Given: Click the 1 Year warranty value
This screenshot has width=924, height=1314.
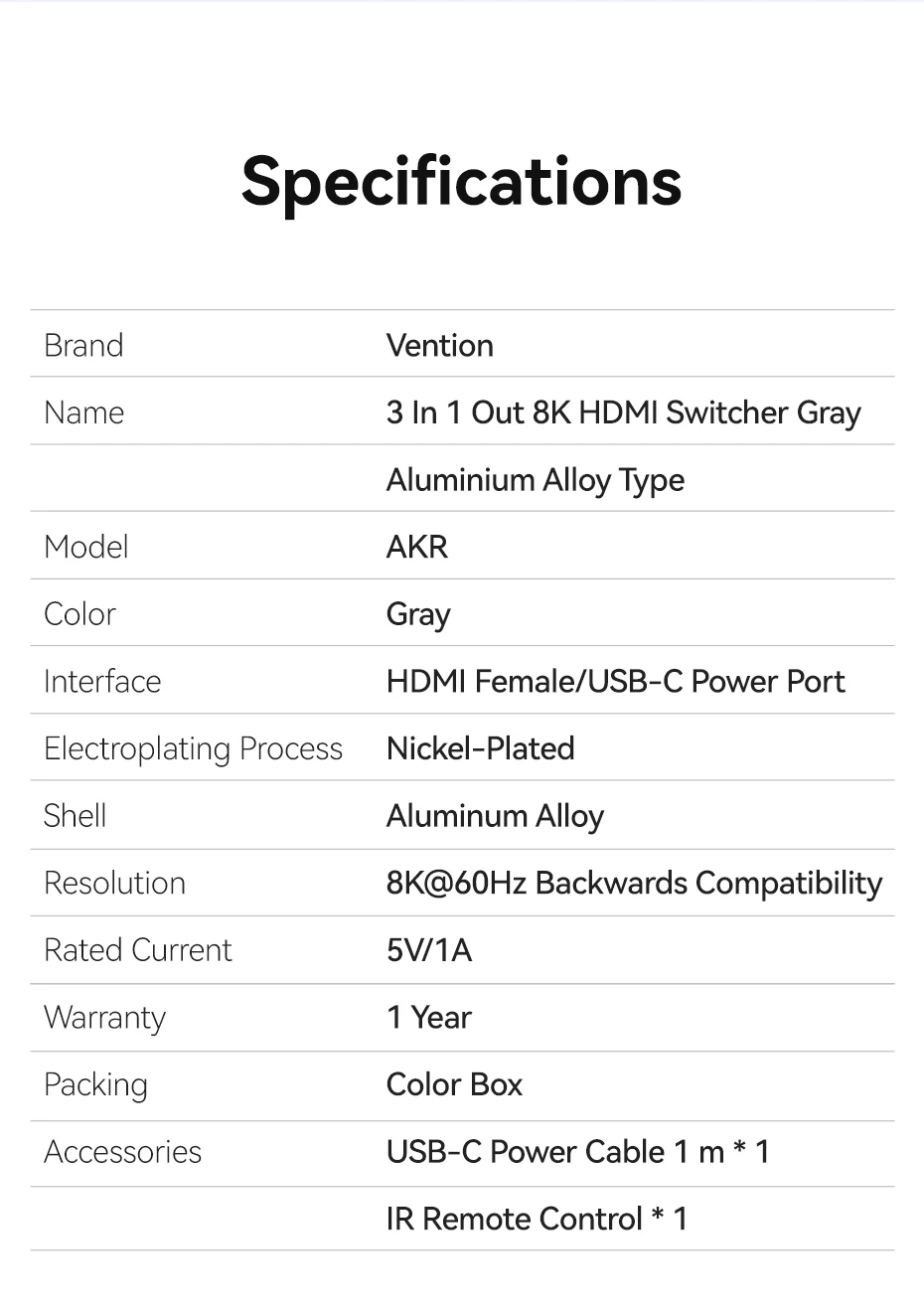Looking at the screenshot, I should point(428,1018).
